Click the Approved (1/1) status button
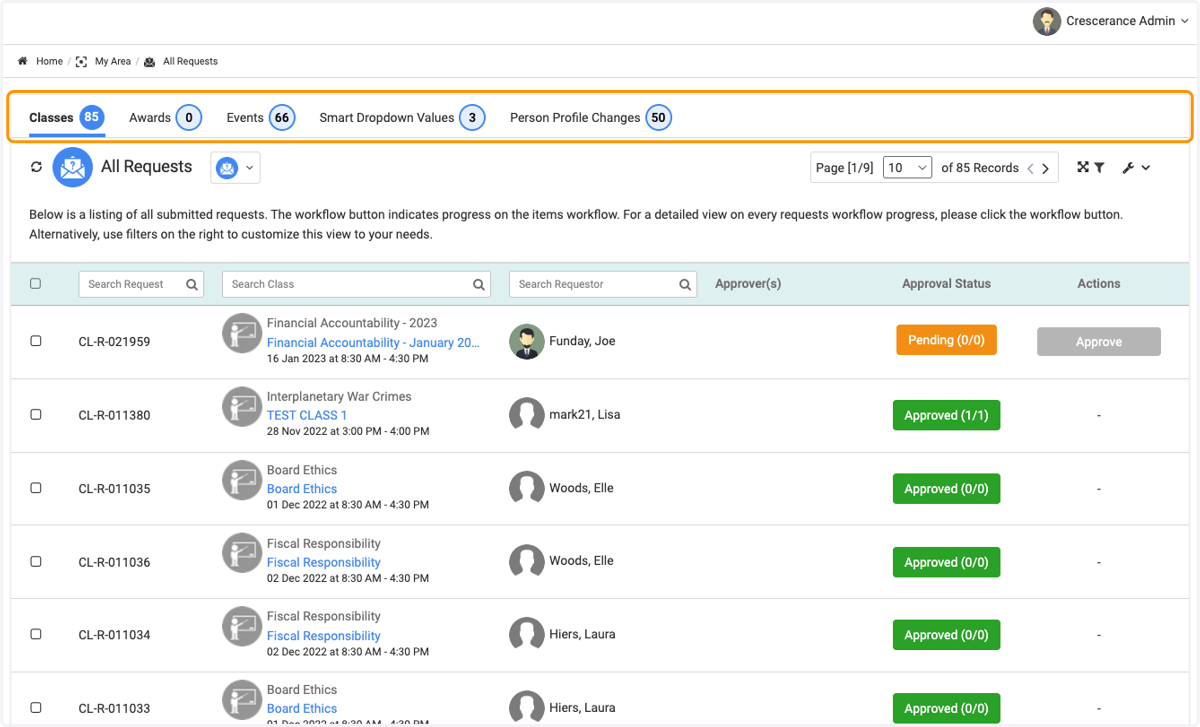This screenshot has width=1200, height=727. coord(946,415)
